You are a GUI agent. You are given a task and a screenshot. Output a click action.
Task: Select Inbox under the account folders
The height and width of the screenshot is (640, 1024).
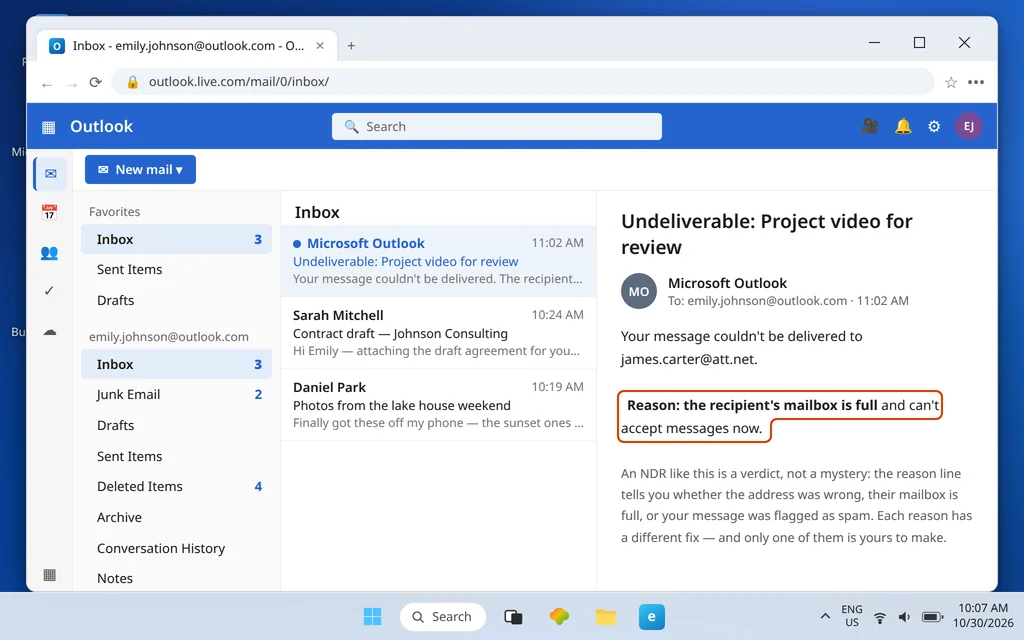(176, 364)
